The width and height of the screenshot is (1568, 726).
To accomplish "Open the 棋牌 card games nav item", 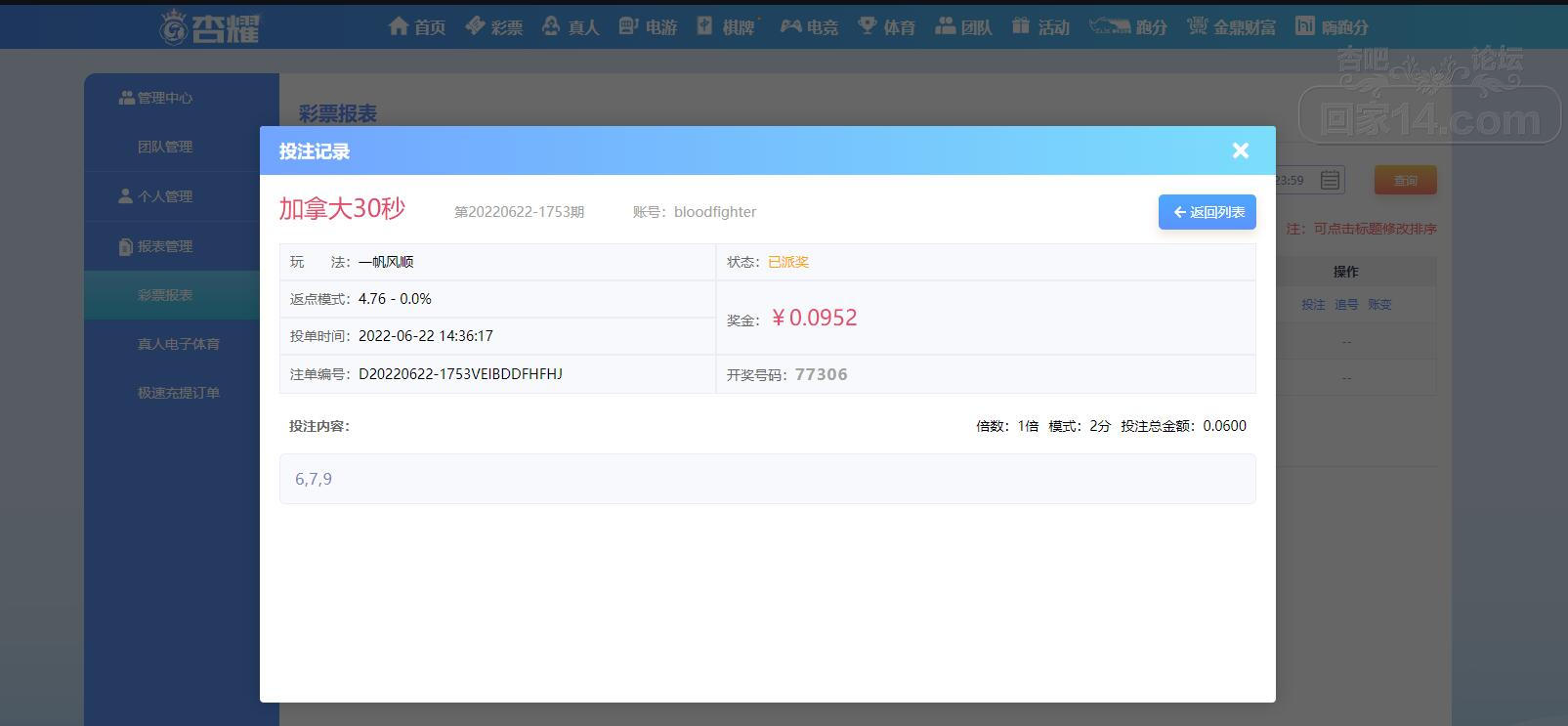I will (728, 26).
